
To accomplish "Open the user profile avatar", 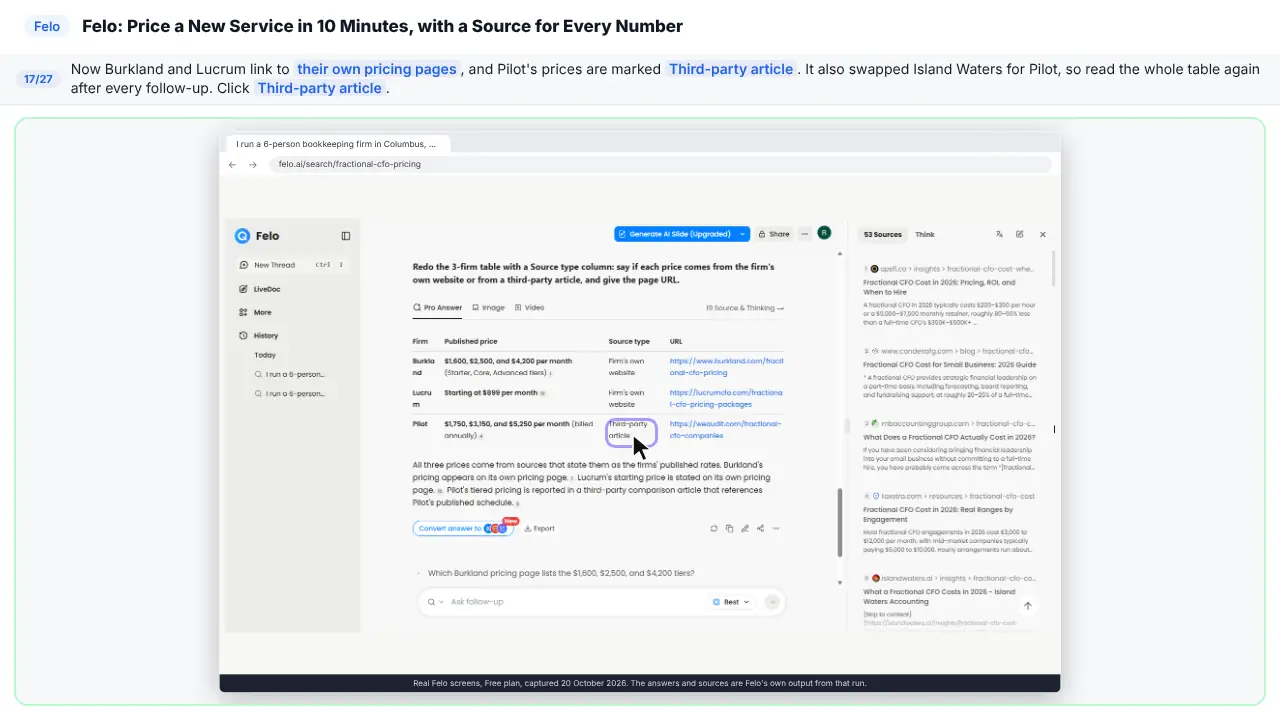I will pyautogui.click(x=824, y=233).
